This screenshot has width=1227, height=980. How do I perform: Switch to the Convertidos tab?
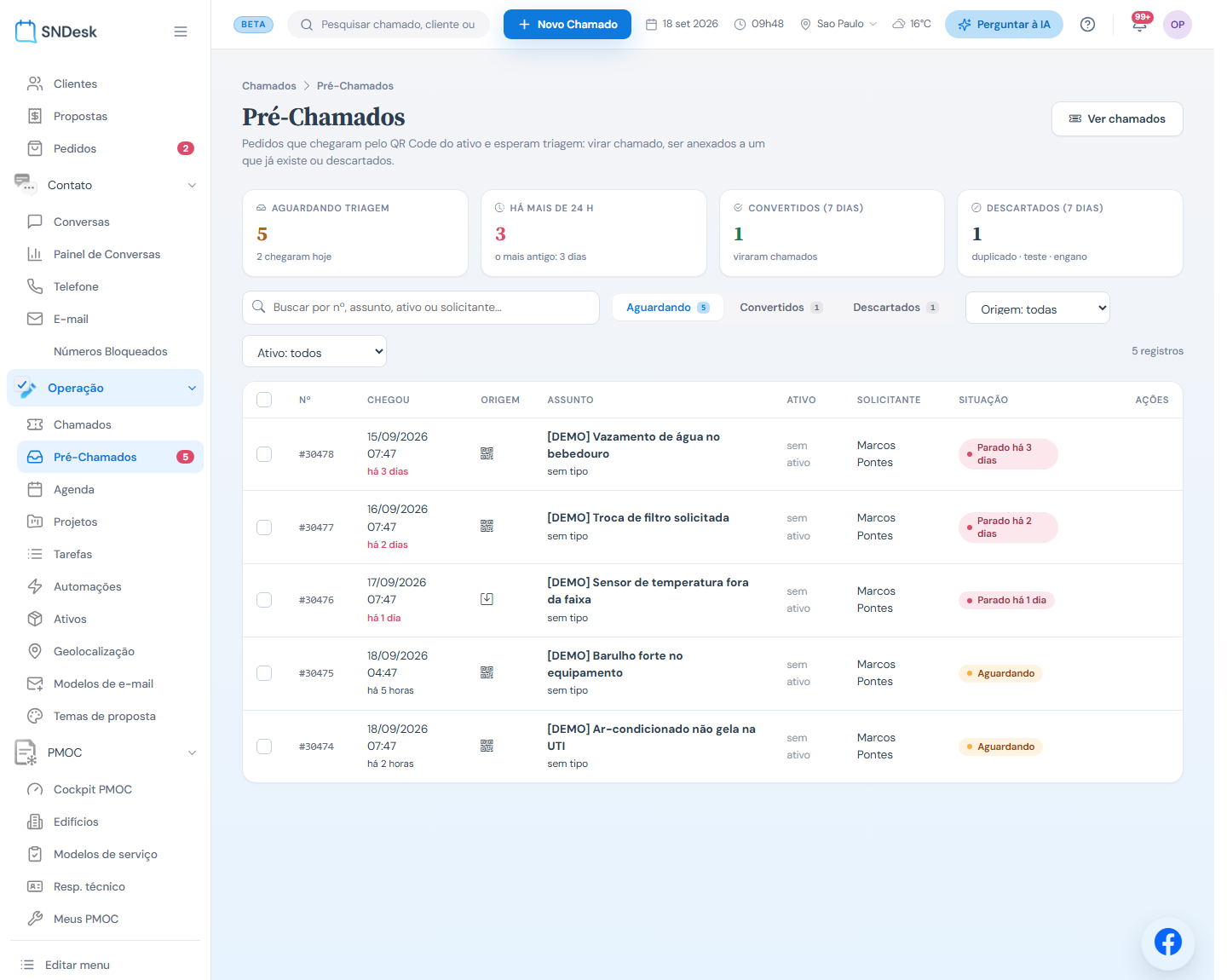coord(781,307)
